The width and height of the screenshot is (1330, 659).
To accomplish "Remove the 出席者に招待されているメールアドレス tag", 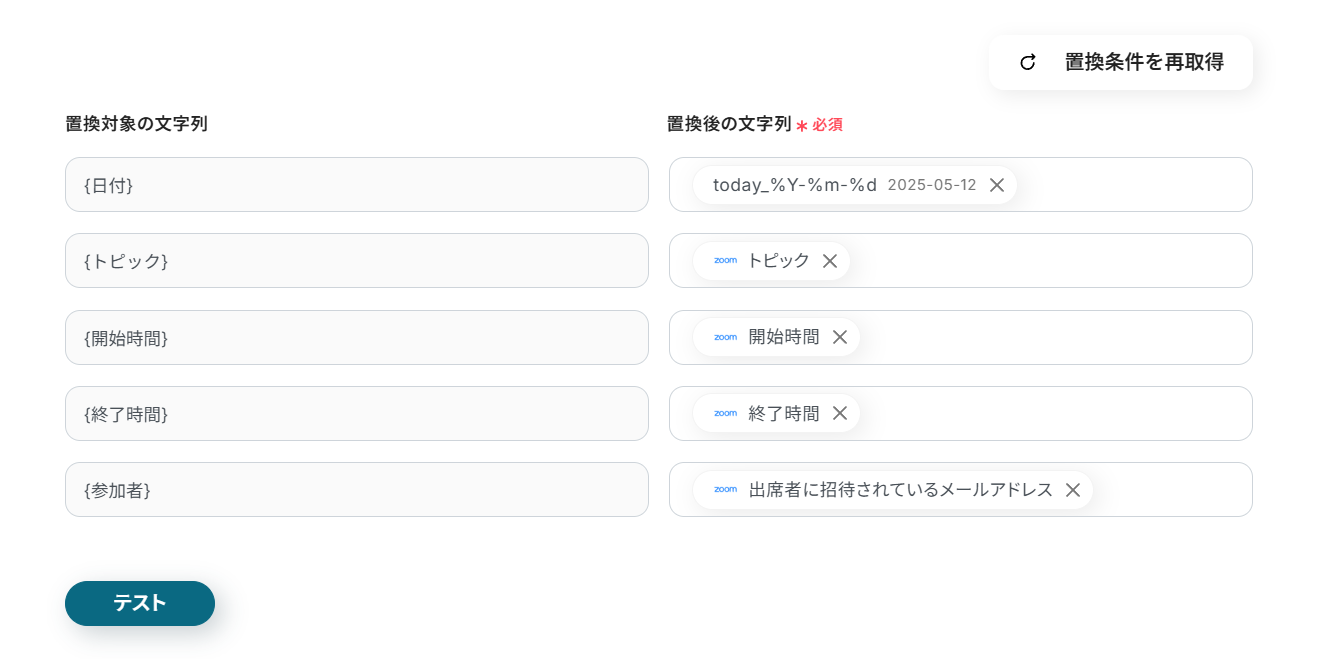I will pyautogui.click(x=1072, y=490).
